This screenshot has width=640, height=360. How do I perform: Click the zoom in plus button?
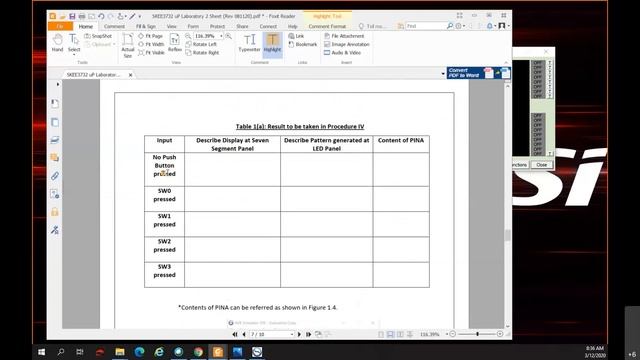click(x=500, y=334)
